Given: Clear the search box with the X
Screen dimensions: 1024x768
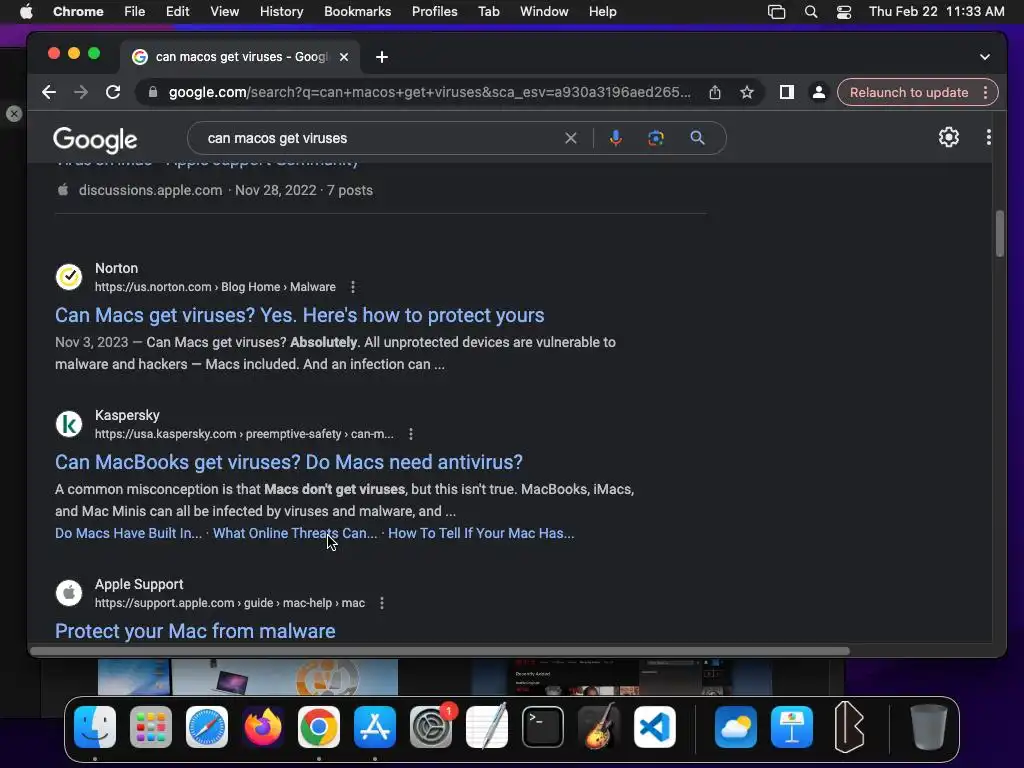Looking at the screenshot, I should (571, 138).
